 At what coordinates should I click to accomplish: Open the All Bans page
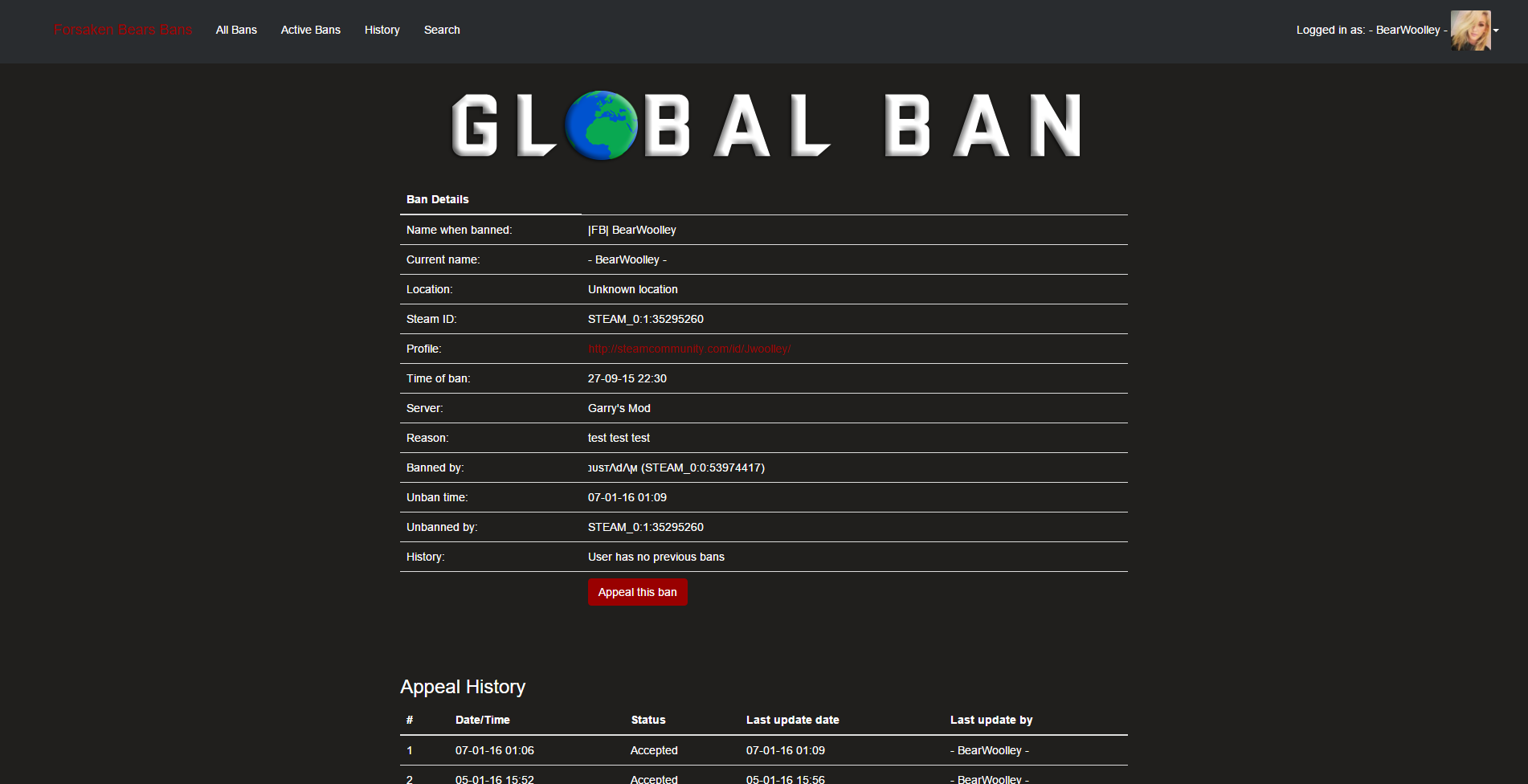pos(236,30)
